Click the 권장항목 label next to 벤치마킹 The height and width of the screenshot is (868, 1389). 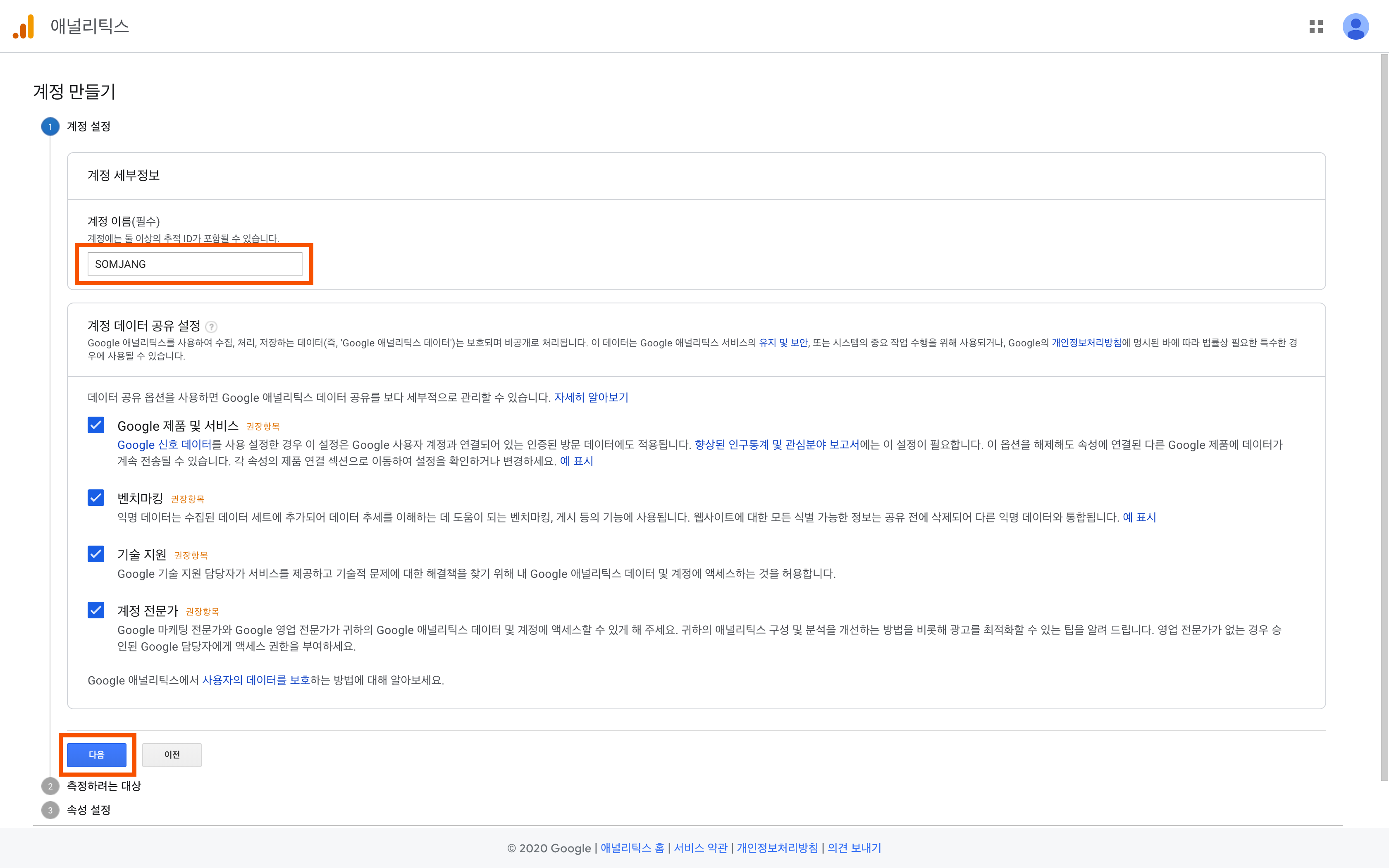187,499
